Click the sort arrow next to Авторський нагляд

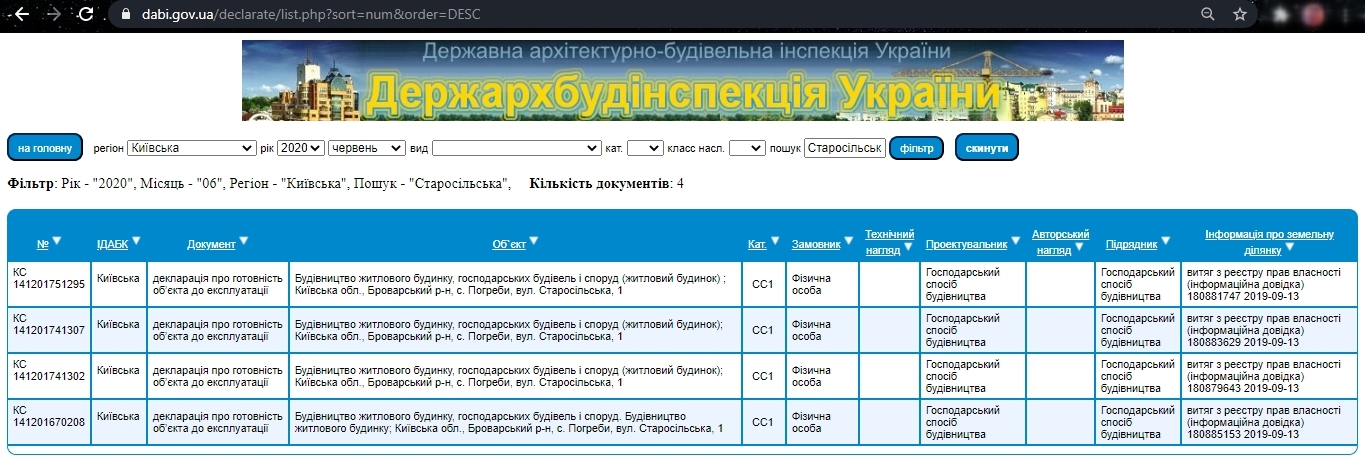1078,247
